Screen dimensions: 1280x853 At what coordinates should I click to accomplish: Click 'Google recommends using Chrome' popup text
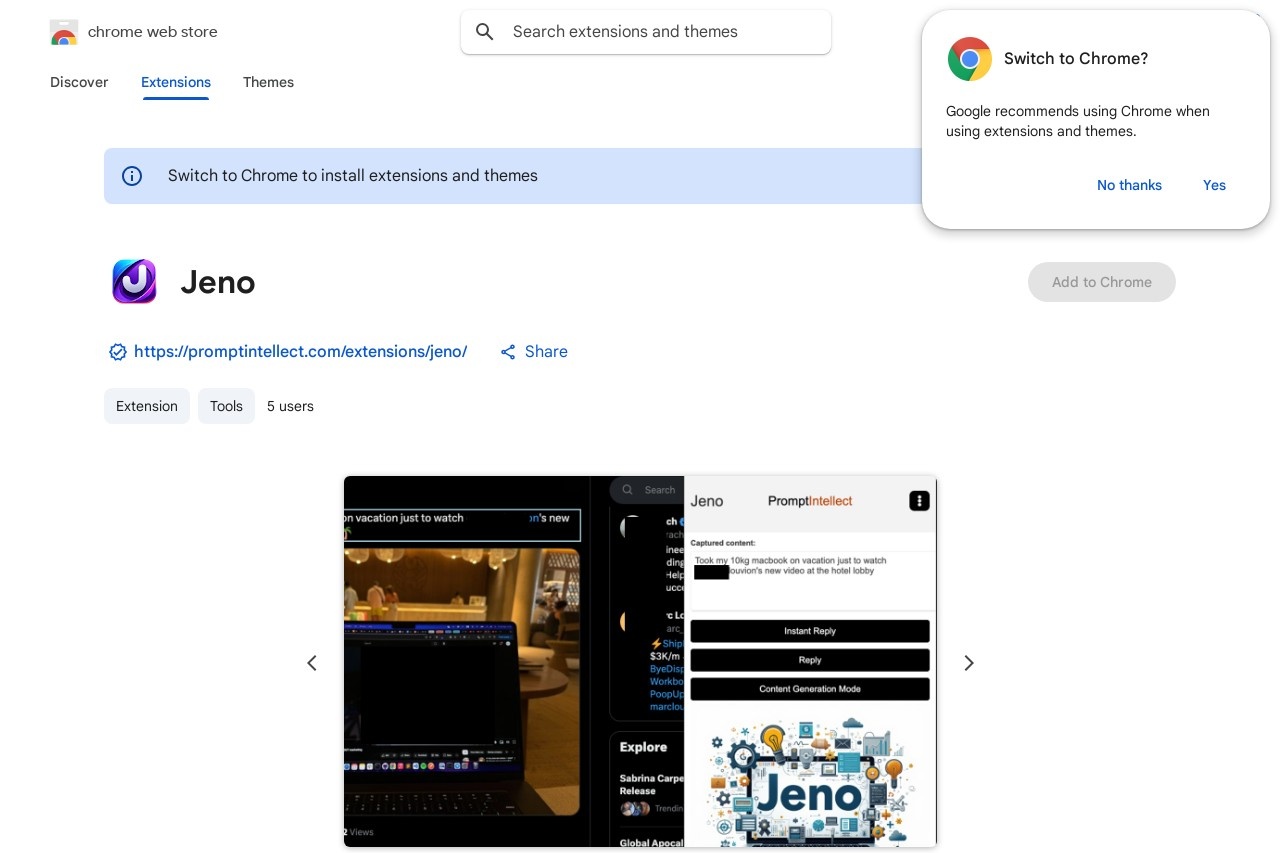[1078, 121]
